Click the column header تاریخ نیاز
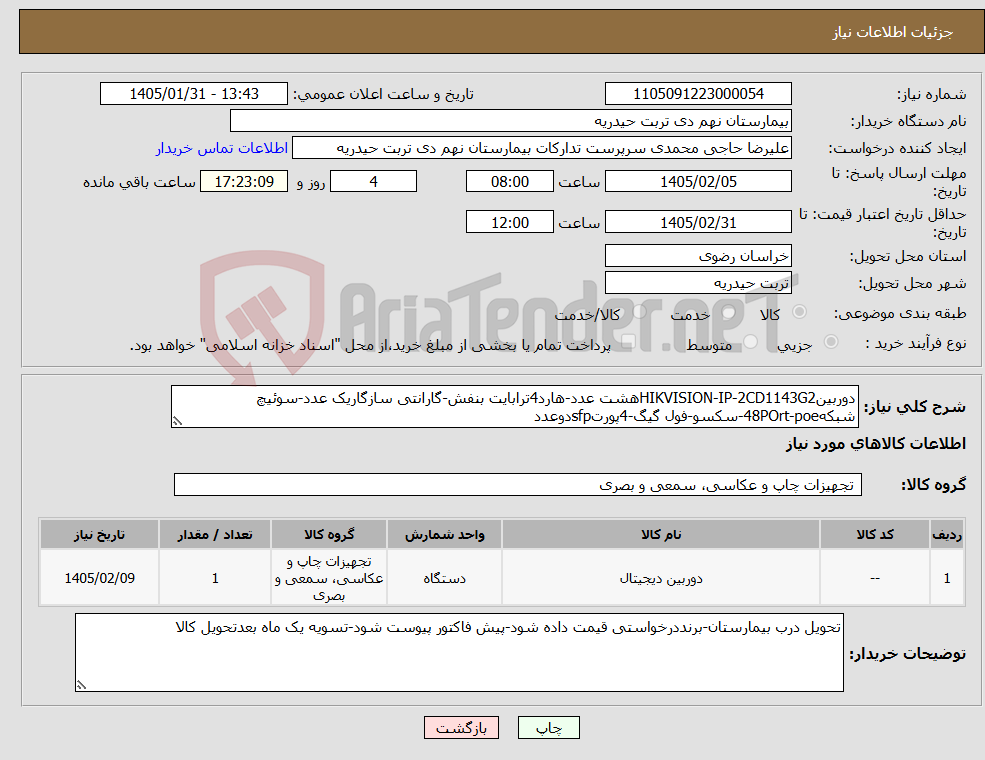 (x=99, y=535)
